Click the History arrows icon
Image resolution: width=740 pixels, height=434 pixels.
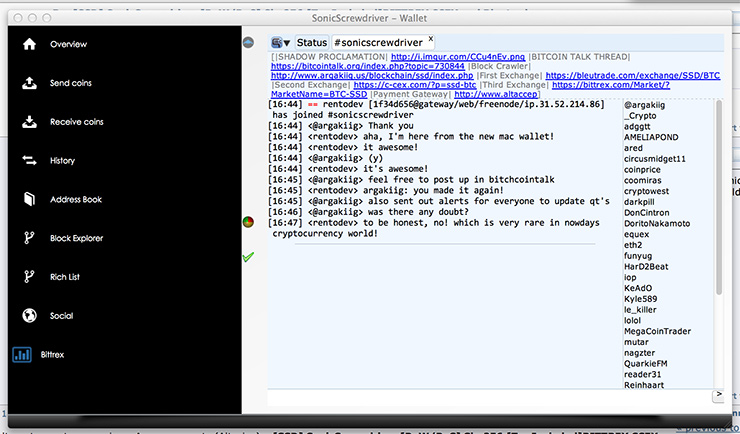pyautogui.click(x=29, y=161)
